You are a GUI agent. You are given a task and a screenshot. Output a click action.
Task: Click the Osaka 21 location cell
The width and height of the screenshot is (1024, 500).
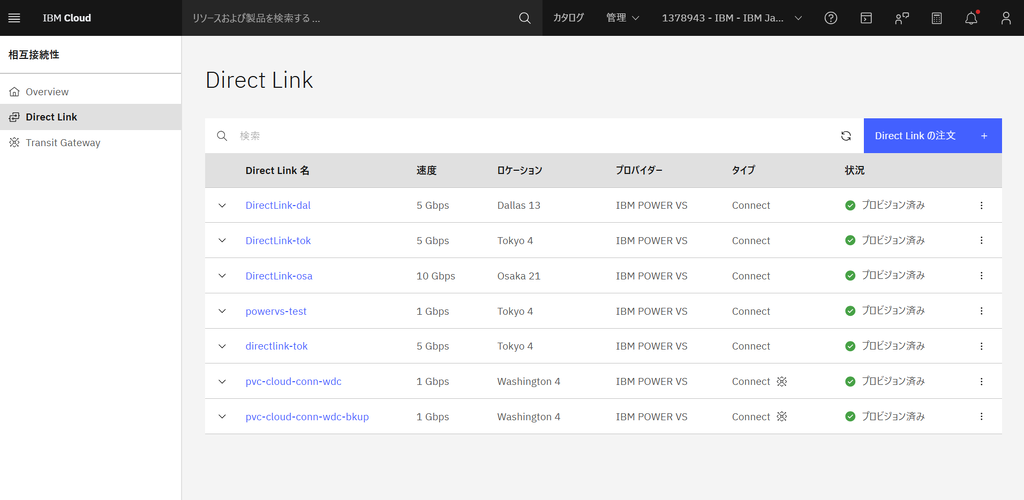[519, 275]
